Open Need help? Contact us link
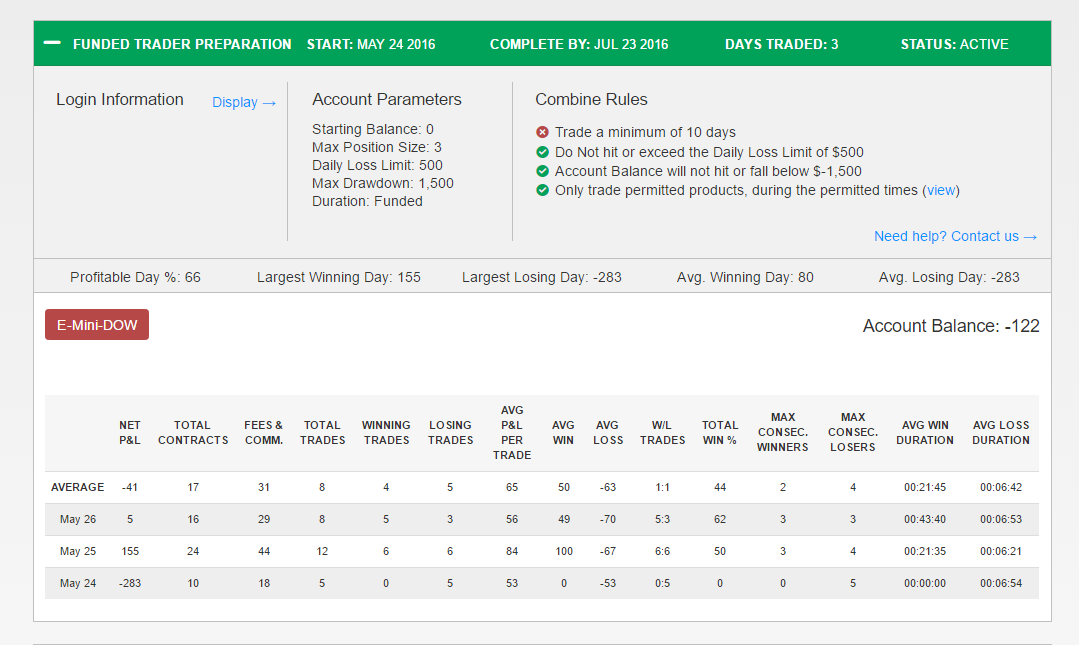This screenshot has width=1079, height=645. [x=955, y=236]
